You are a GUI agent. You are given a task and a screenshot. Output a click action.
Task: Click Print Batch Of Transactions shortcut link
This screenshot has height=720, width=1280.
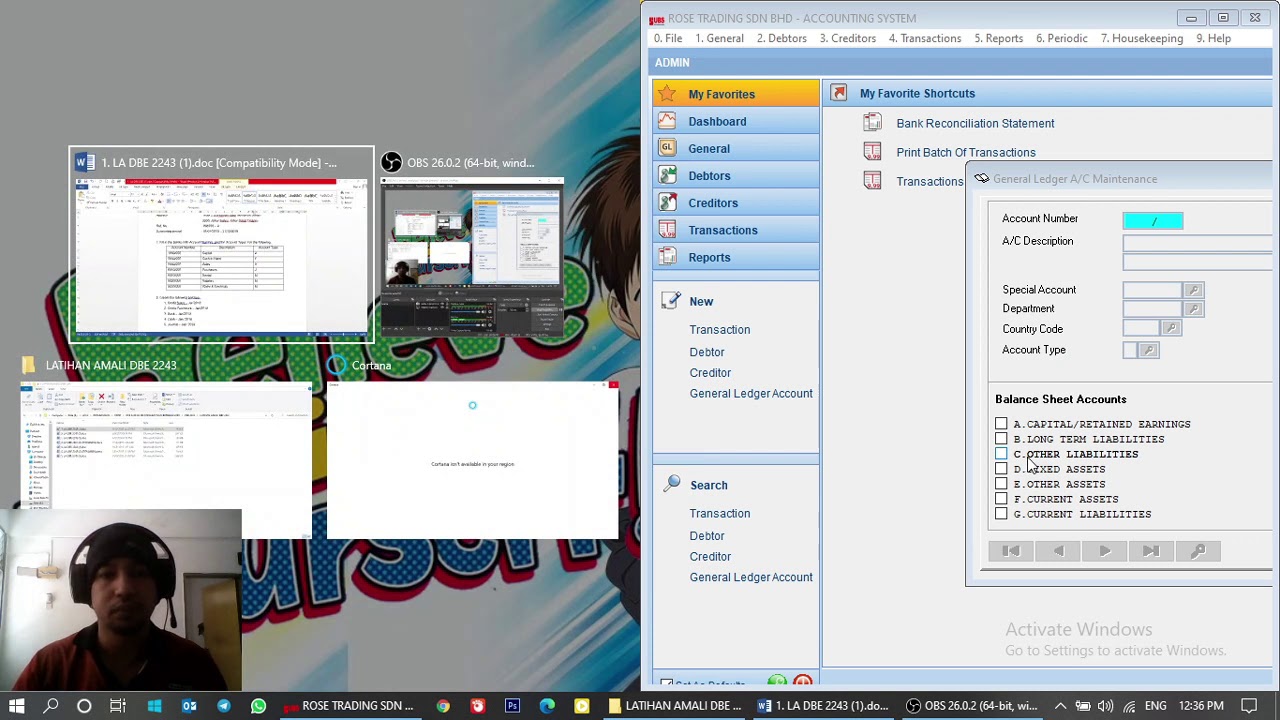point(966,152)
